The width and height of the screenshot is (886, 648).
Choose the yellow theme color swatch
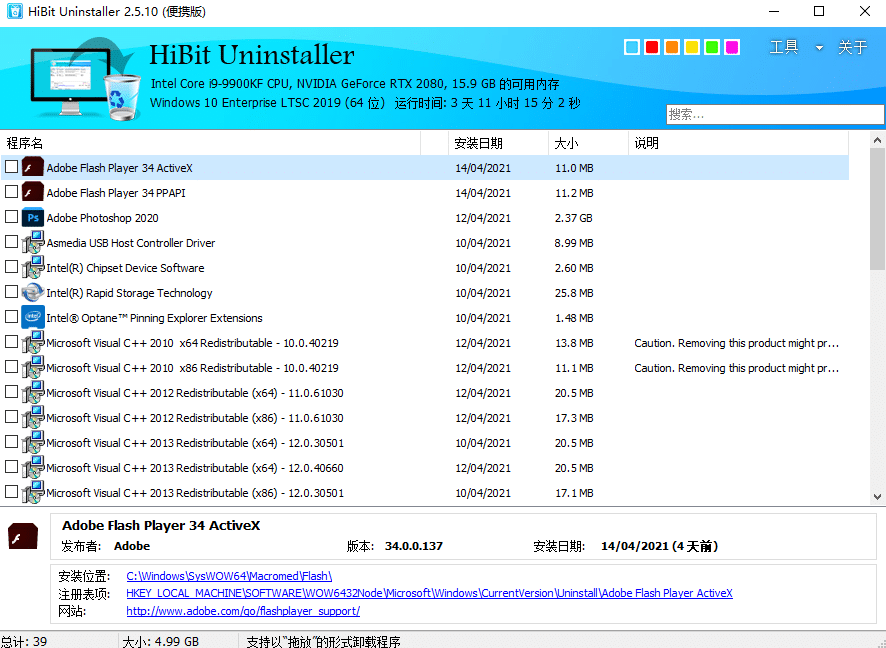(692, 47)
